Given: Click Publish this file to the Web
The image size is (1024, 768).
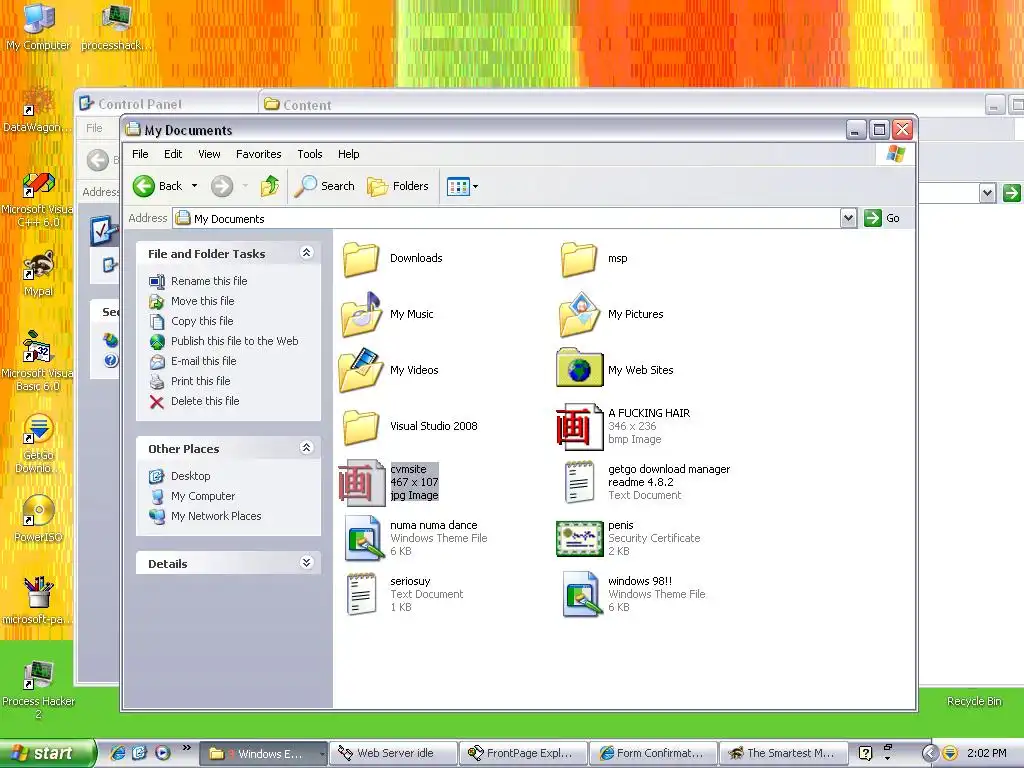Looking at the screenshot, I should (x=224, y=341).
